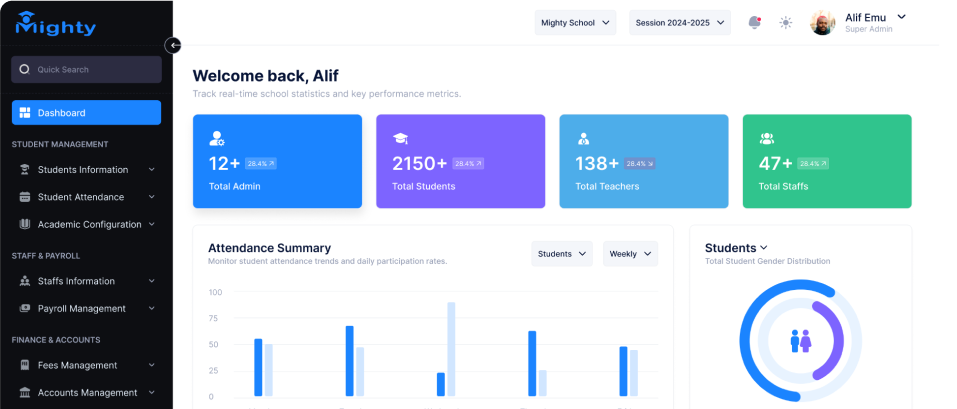Click the Total Admin card icon

coord(217,139)
